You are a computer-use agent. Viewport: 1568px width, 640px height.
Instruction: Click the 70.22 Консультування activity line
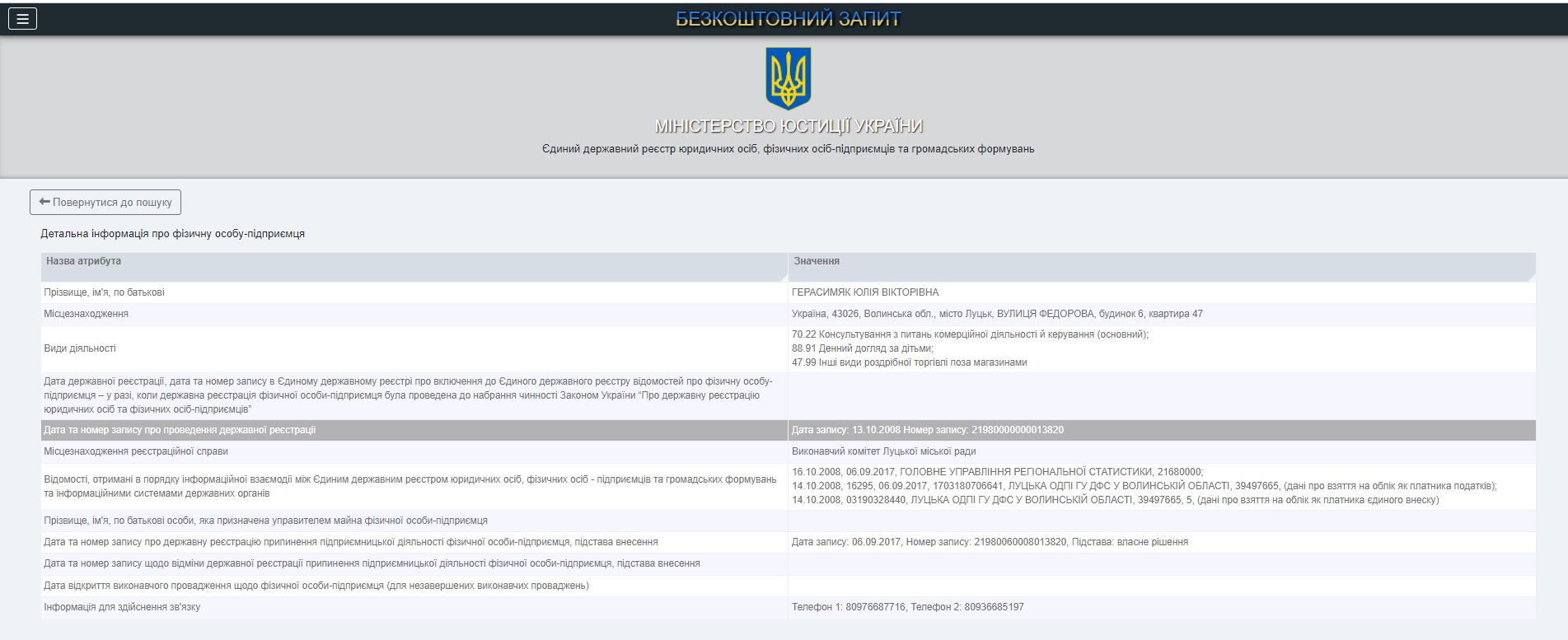tap(969, 334)
